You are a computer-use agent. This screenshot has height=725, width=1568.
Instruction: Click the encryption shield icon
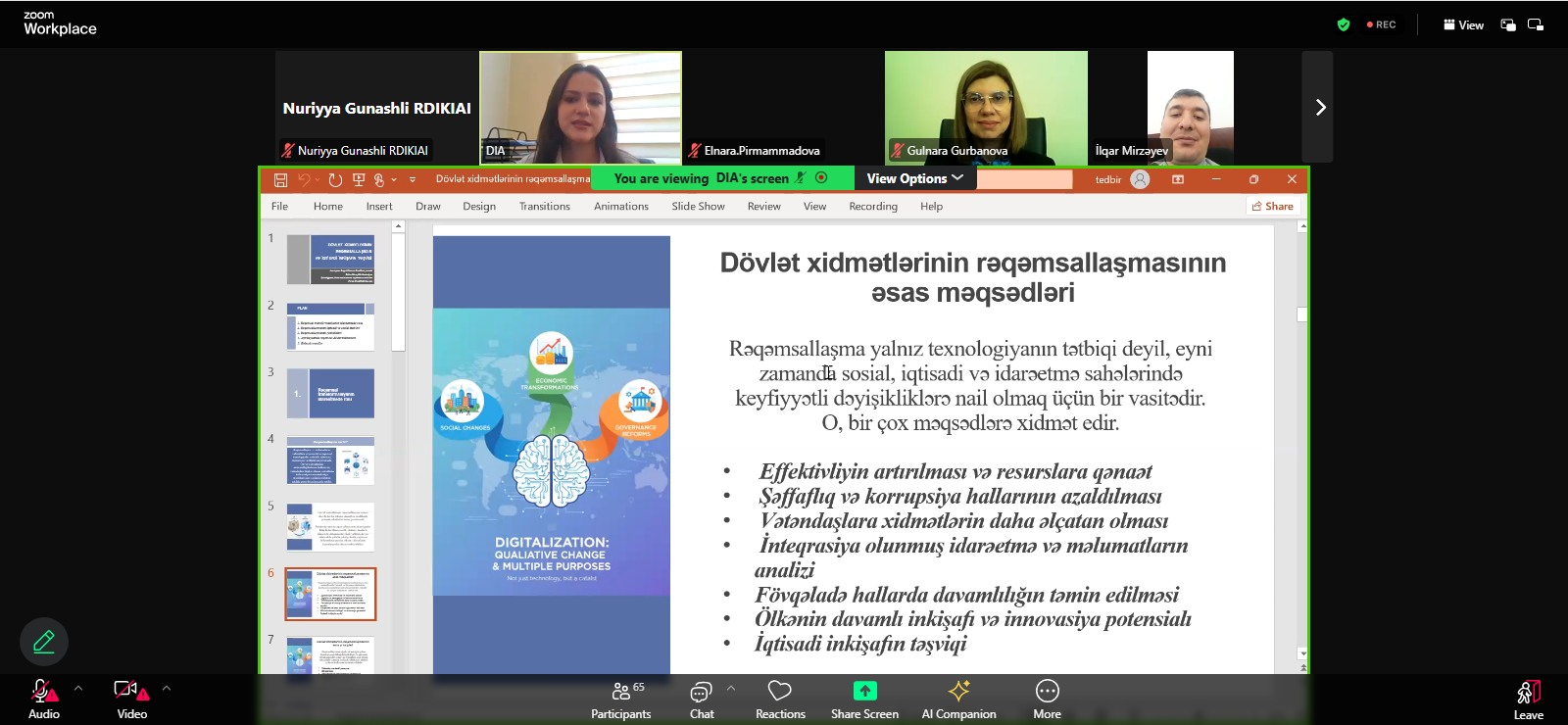[x=1344, y=24]
